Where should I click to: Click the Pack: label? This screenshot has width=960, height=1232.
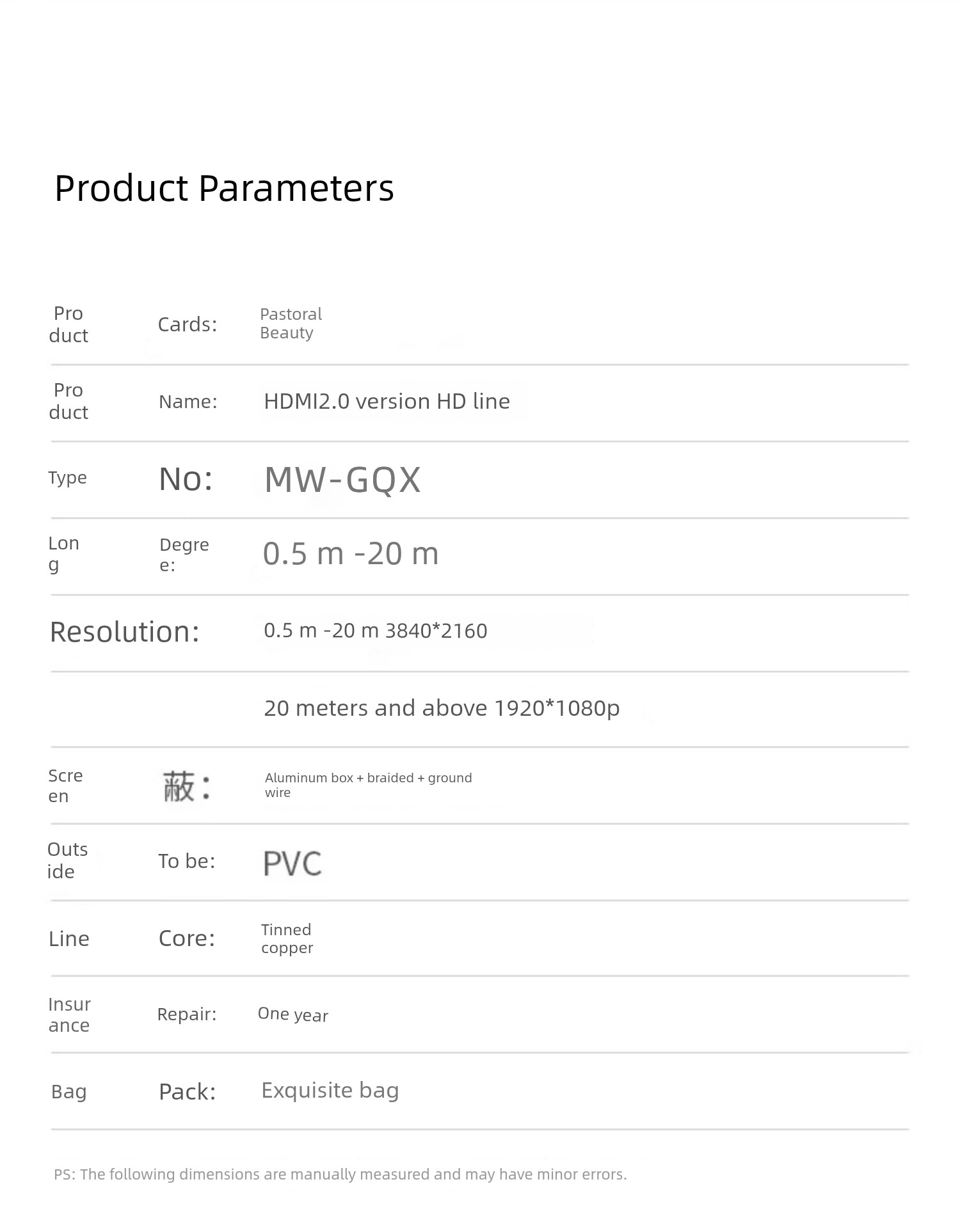(188, 1092)
